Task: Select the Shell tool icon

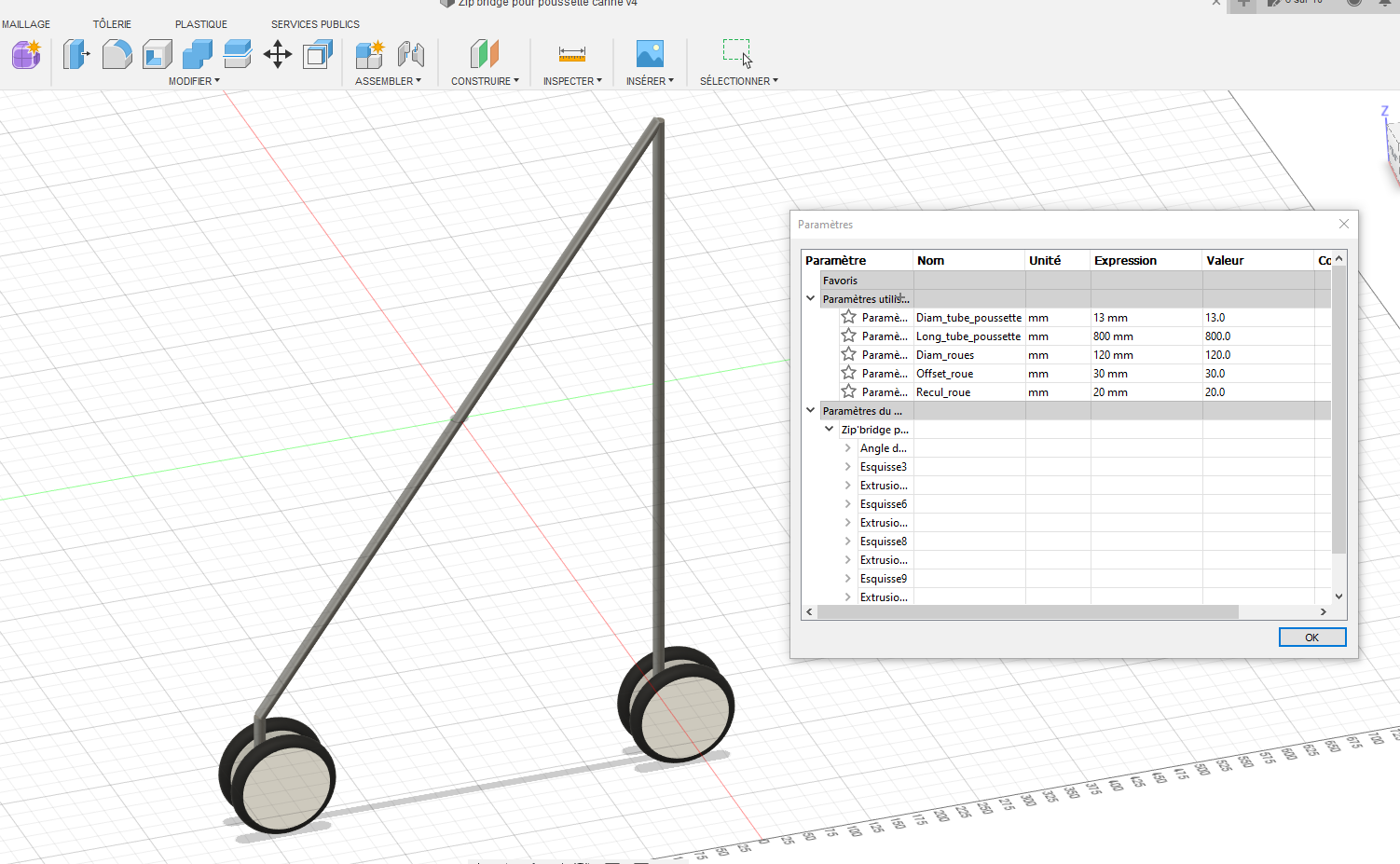Action: [x=157, y=55]
